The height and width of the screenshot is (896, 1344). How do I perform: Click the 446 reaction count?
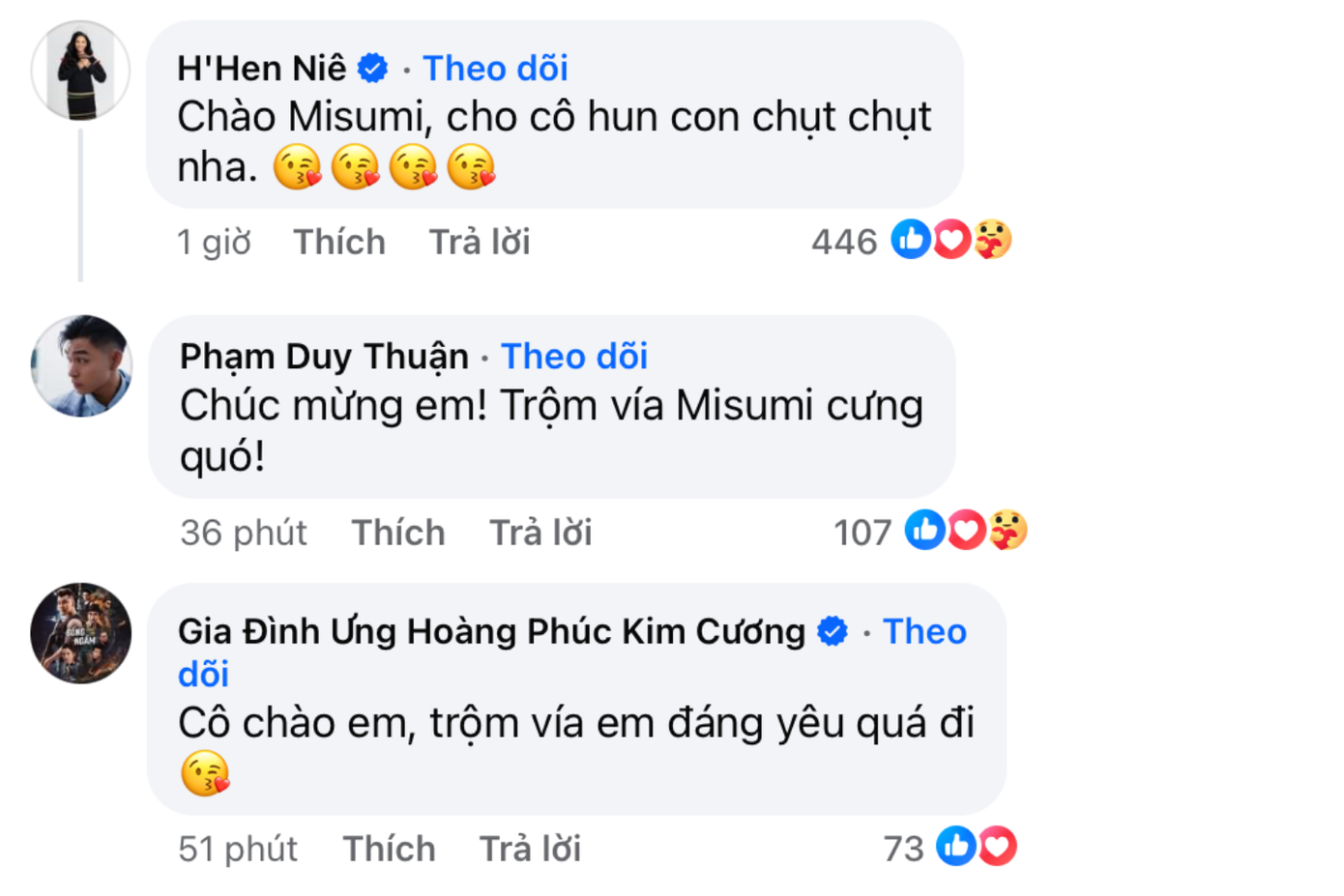(x=843, y=241)
